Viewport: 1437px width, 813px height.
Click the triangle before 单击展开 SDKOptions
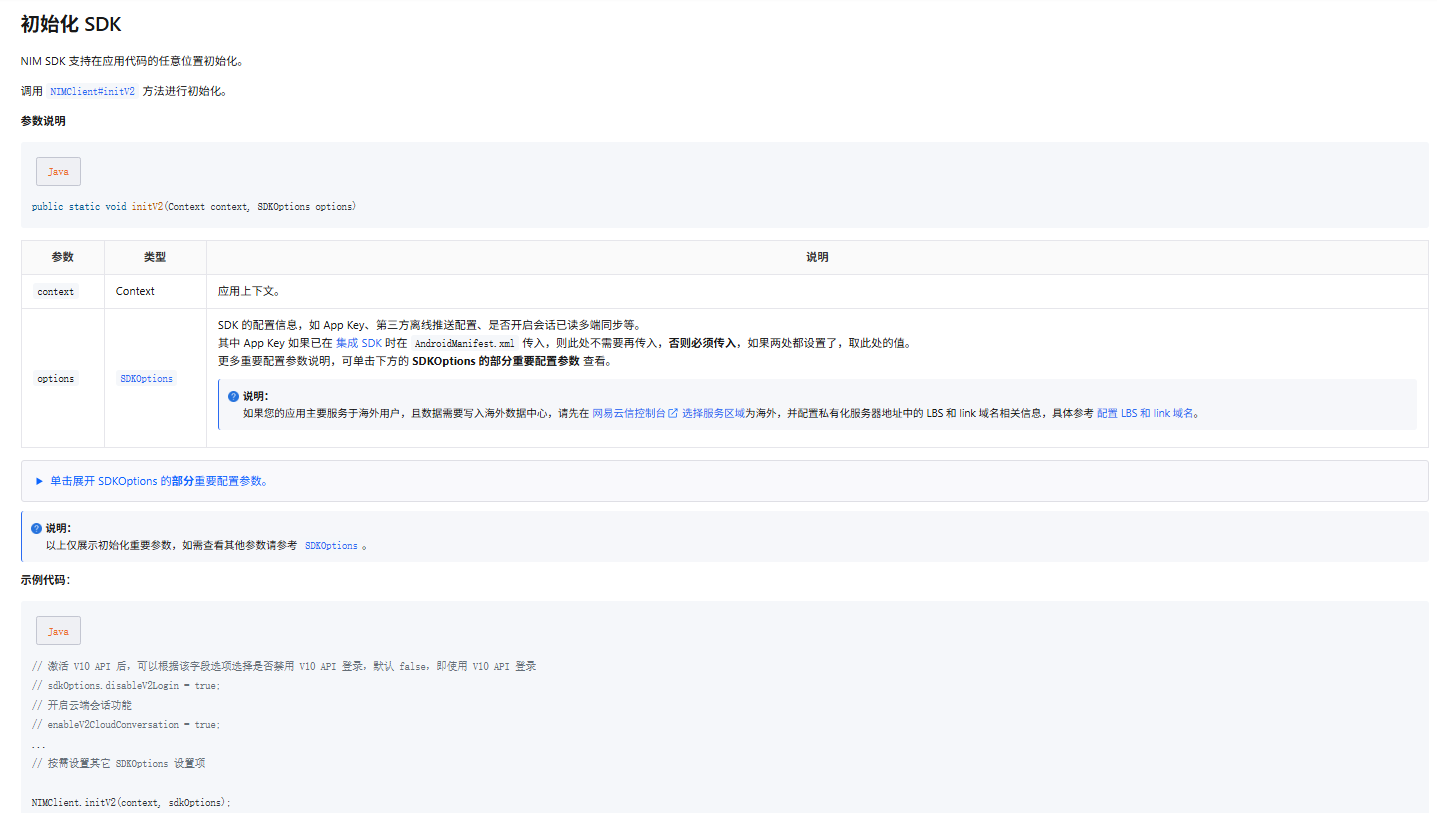tap(39, 481)
